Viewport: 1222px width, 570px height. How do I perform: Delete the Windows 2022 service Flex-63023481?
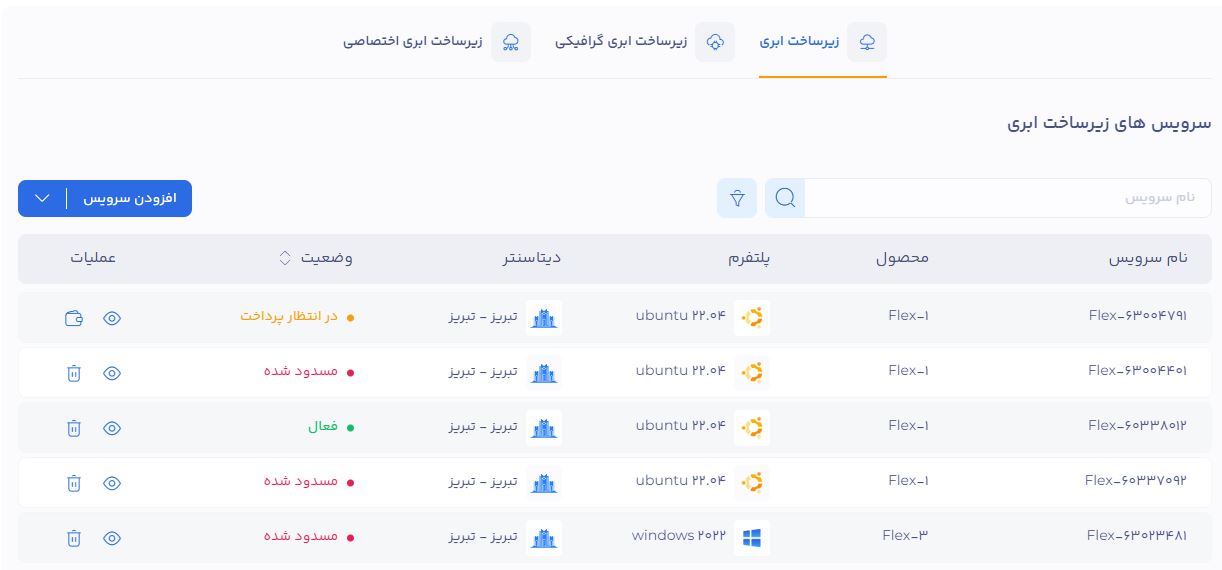[x=73, y=538]
